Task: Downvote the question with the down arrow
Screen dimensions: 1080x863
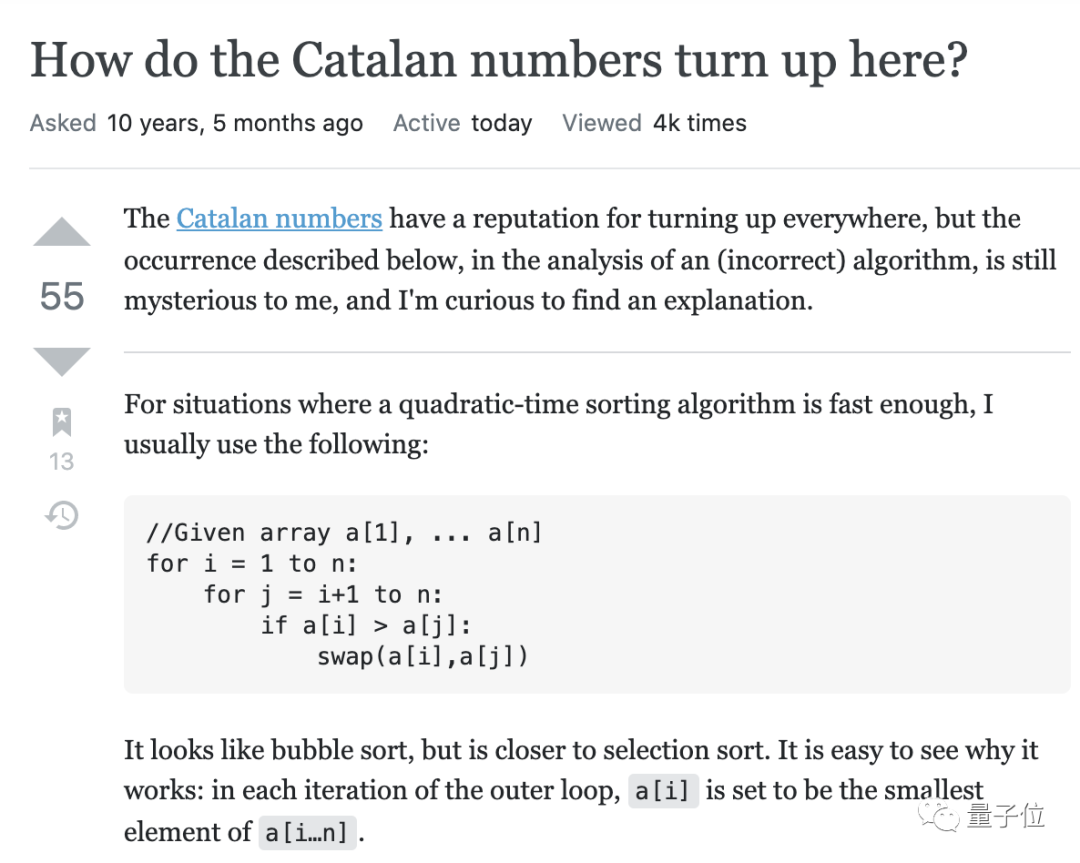Action: [x=61, y=362]
